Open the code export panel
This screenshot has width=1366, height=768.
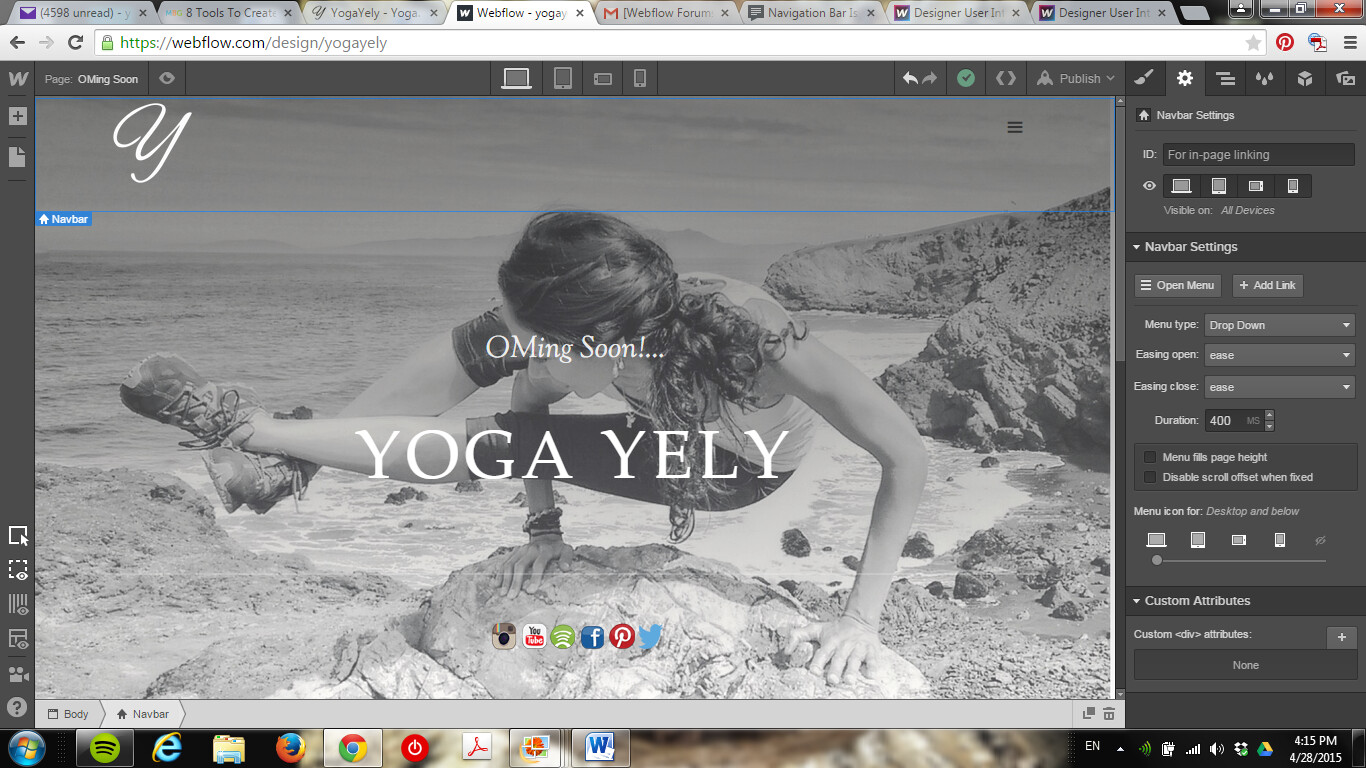[x=1006, y=78]
